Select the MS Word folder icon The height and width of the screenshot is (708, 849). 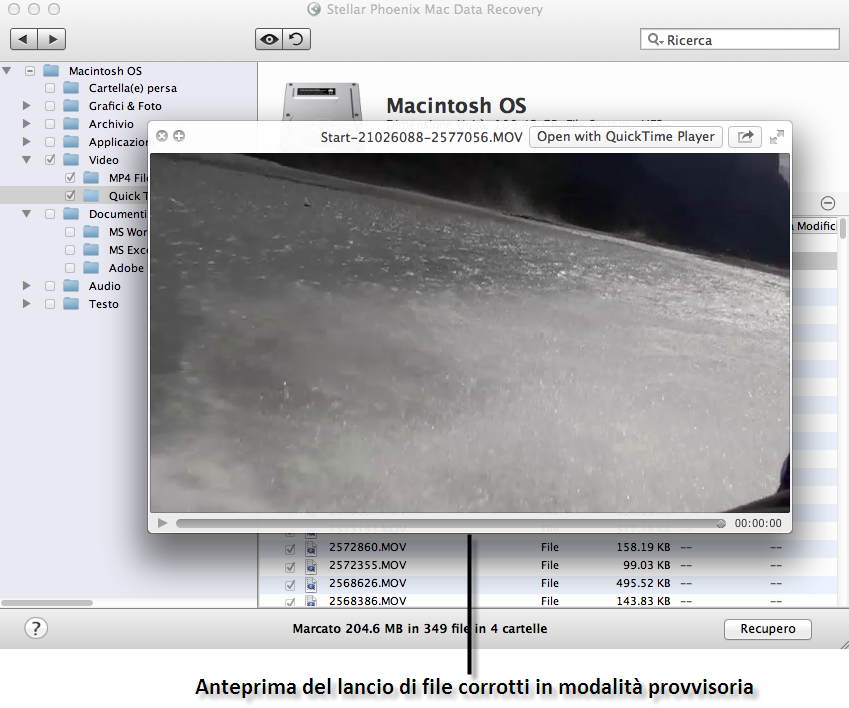coord(91,231)
